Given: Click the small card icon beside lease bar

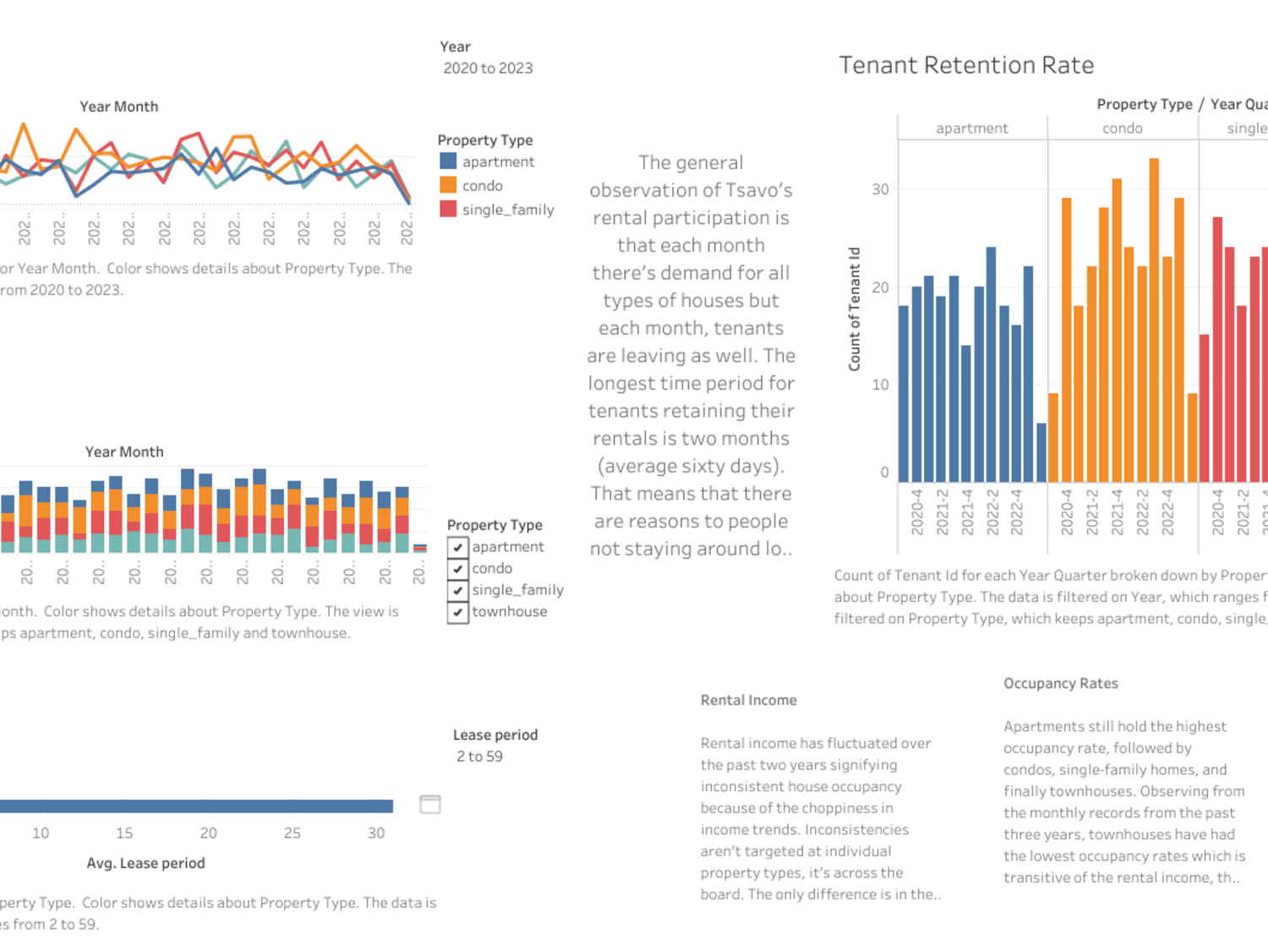Looking at the screenshot, I should point(430,804).
